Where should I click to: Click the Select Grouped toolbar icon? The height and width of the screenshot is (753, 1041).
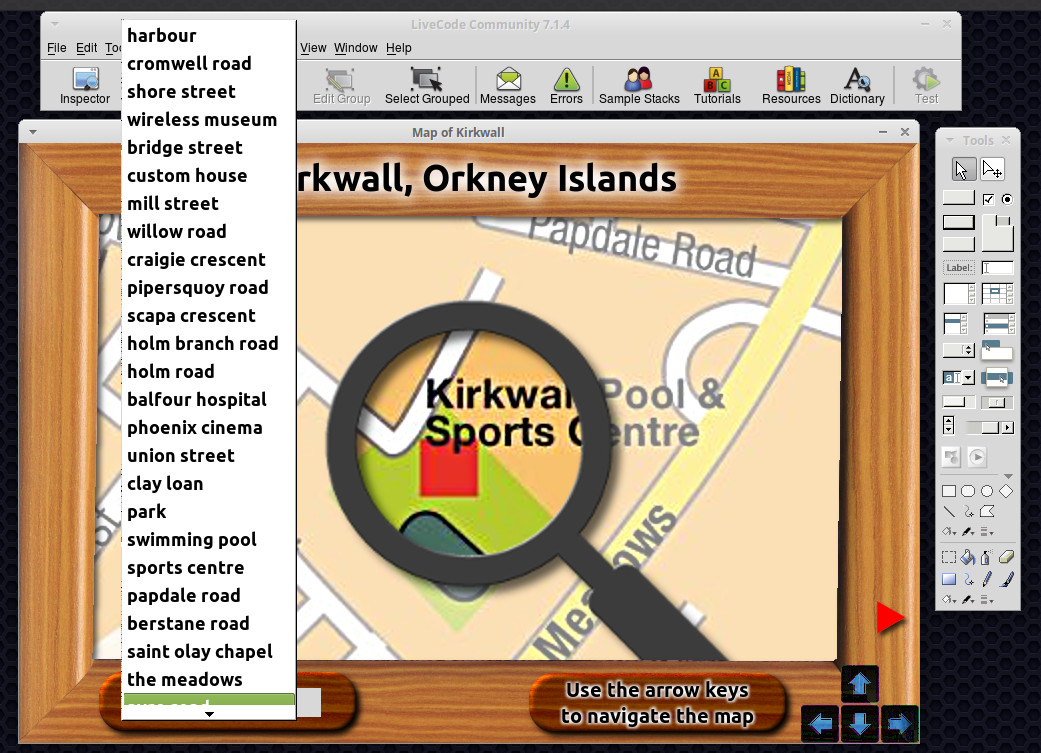coord(426,85)
